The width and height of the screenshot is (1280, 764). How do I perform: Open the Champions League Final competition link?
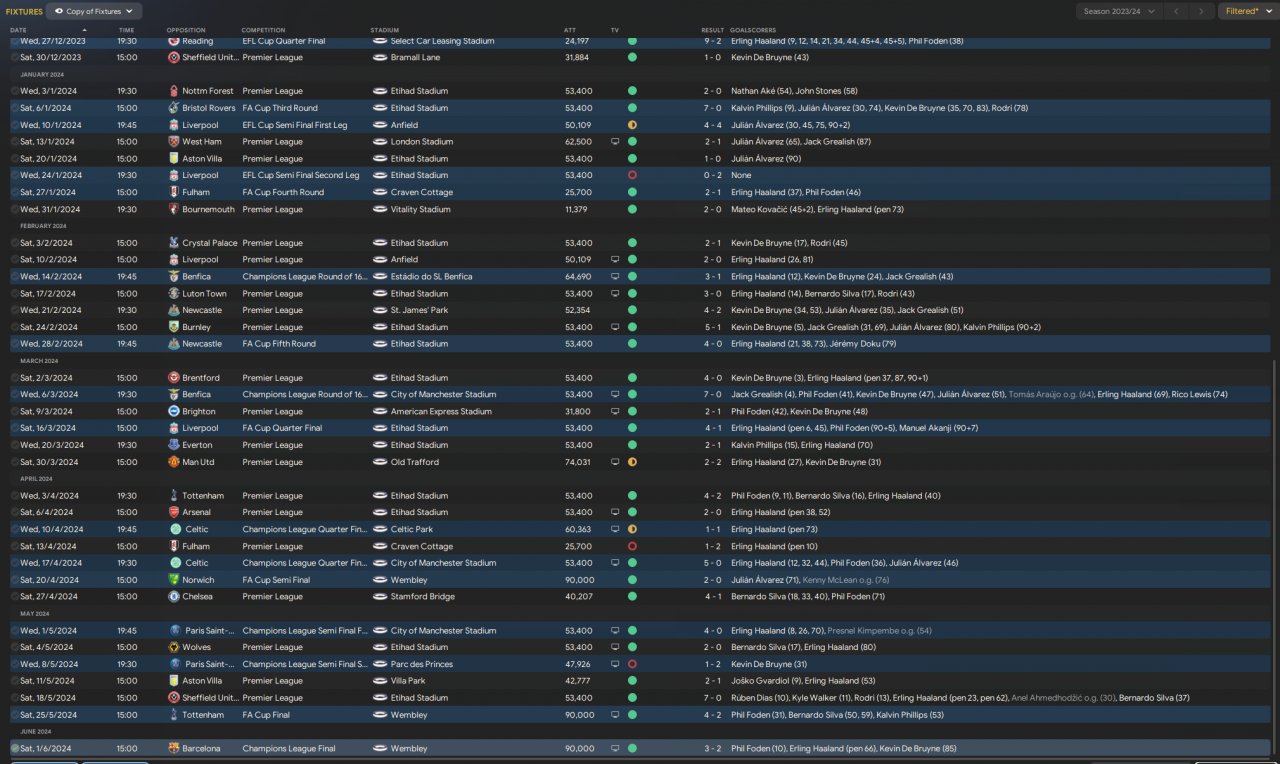(x=287, y=748)
